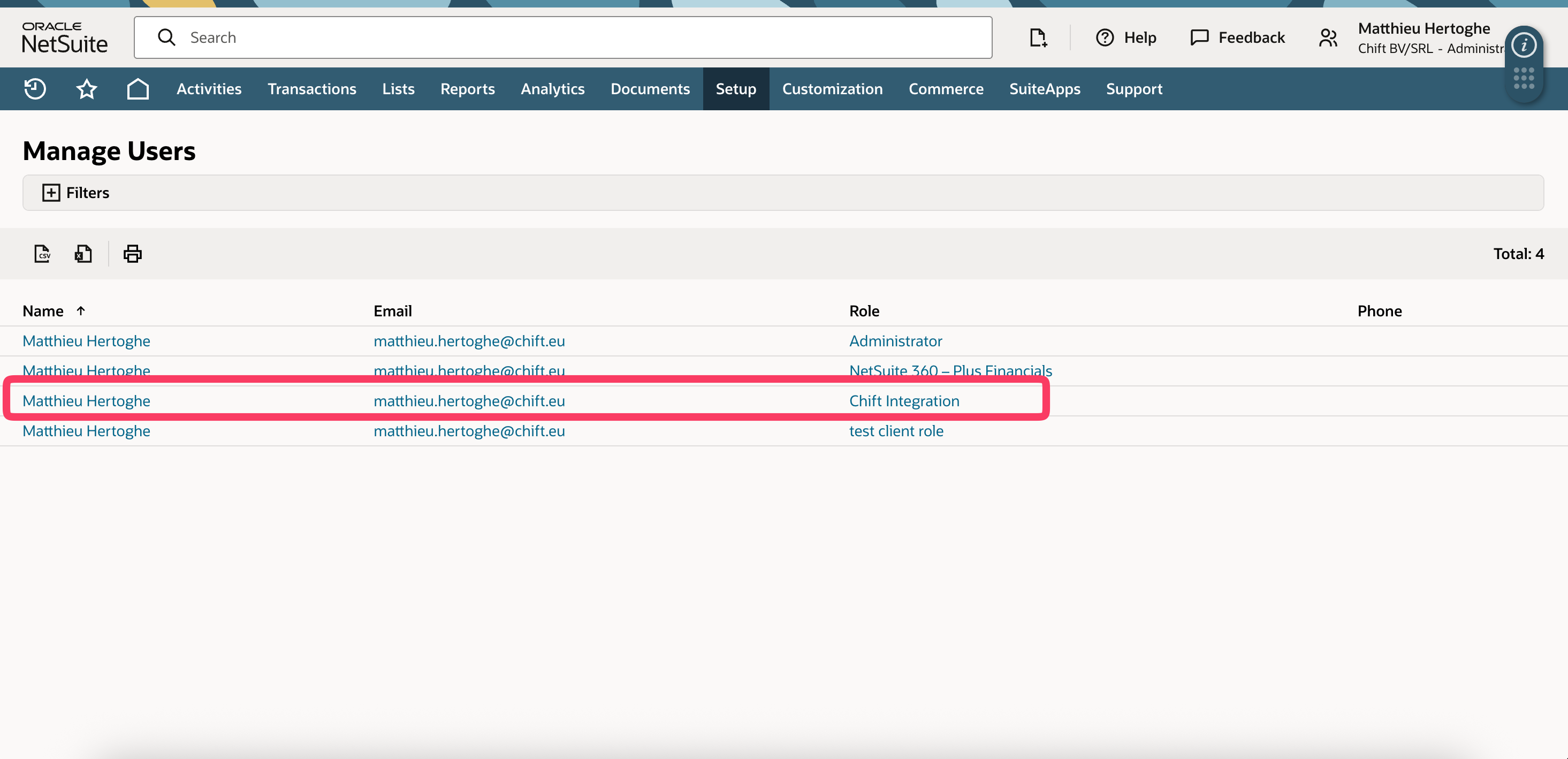Viewport: 1568px width, 759px height.
Task: Open Matthieu Hertoghe name in Administrator row
Action: (87, 341)
